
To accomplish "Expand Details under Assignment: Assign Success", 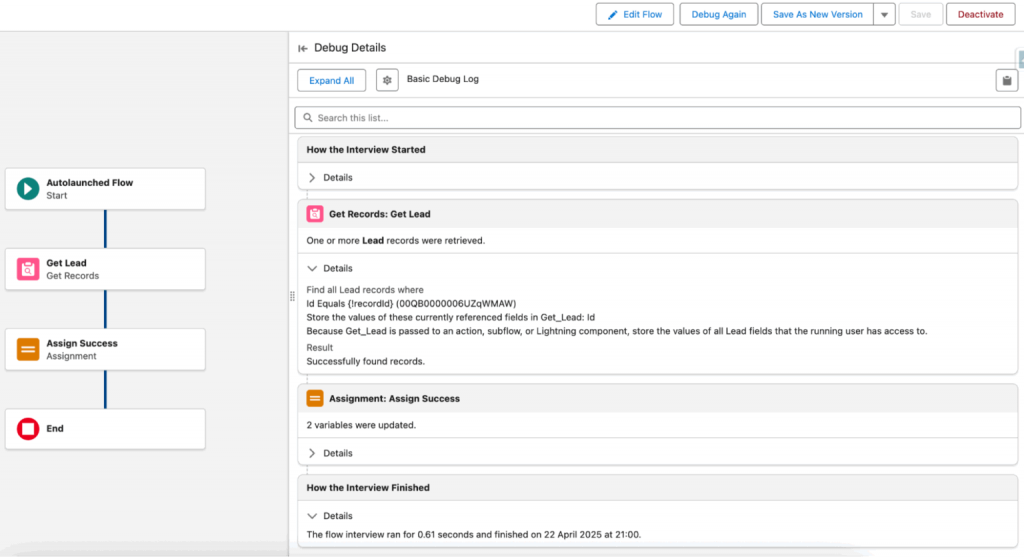I will tap(312, 453).
